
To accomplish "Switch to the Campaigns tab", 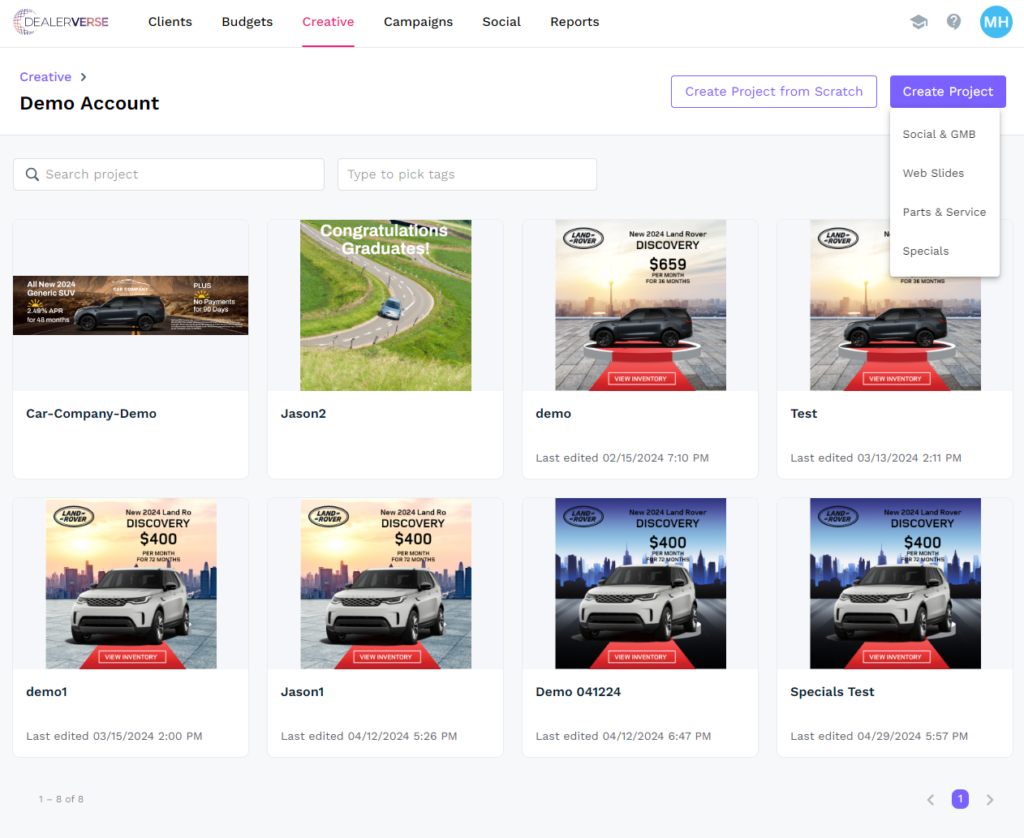I will (418, 22).
